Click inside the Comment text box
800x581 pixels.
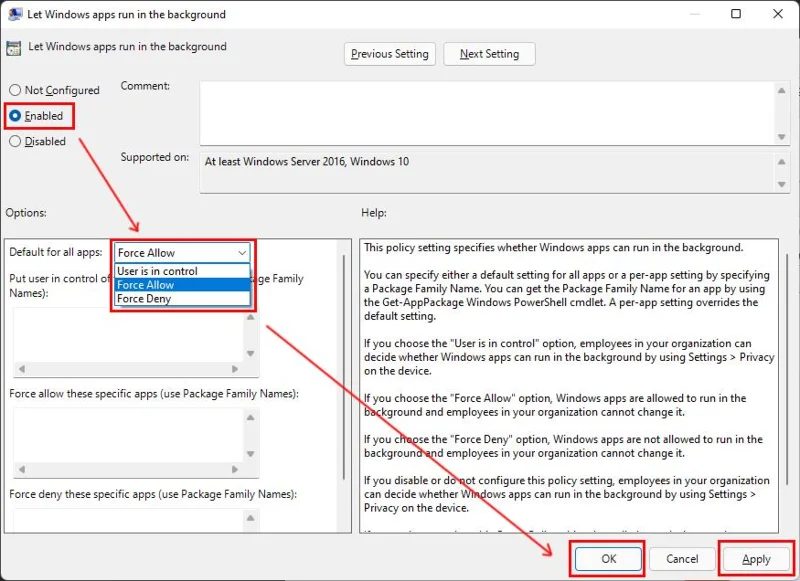pyautogui.click(x=487, y=113)
